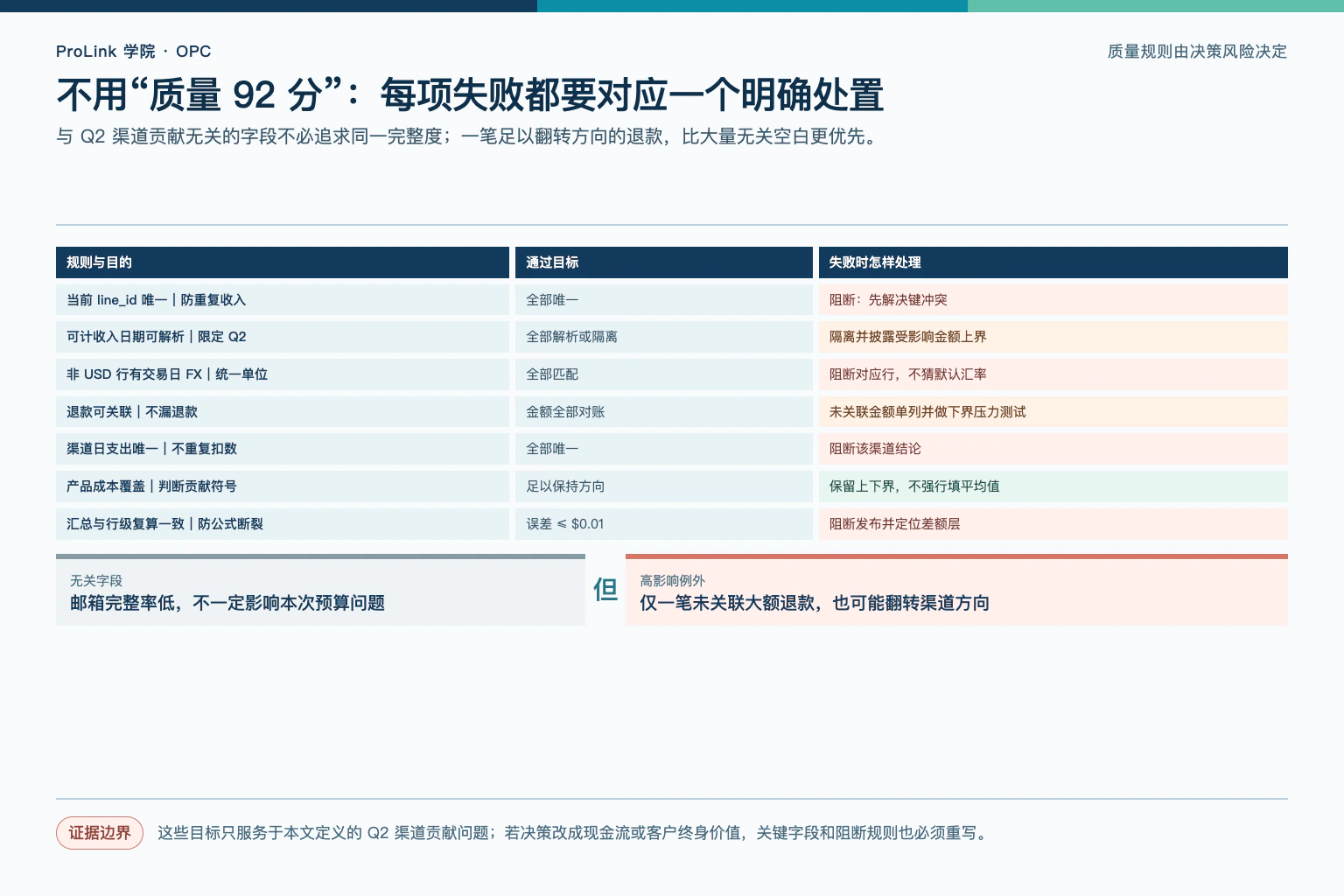Select cell '可计收入日期可解析 | 限定 Q2'

click(283, 337)
